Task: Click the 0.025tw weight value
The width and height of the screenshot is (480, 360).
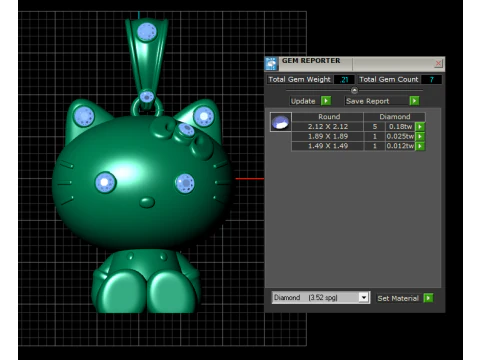Action: [400, 136]
